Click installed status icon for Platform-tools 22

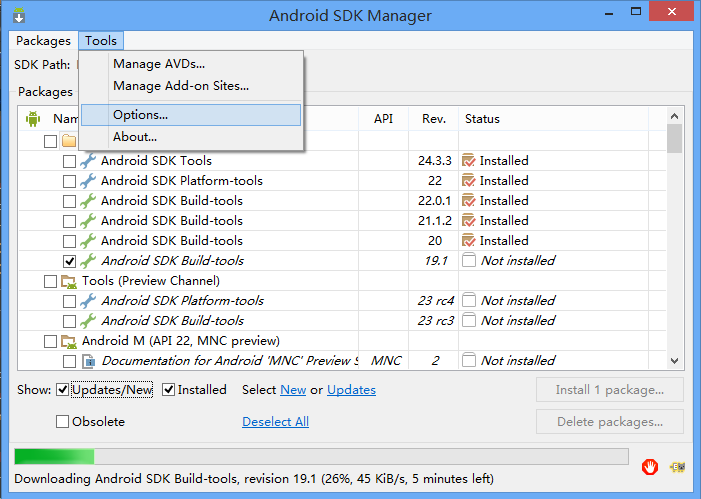[x=469, y=181]
